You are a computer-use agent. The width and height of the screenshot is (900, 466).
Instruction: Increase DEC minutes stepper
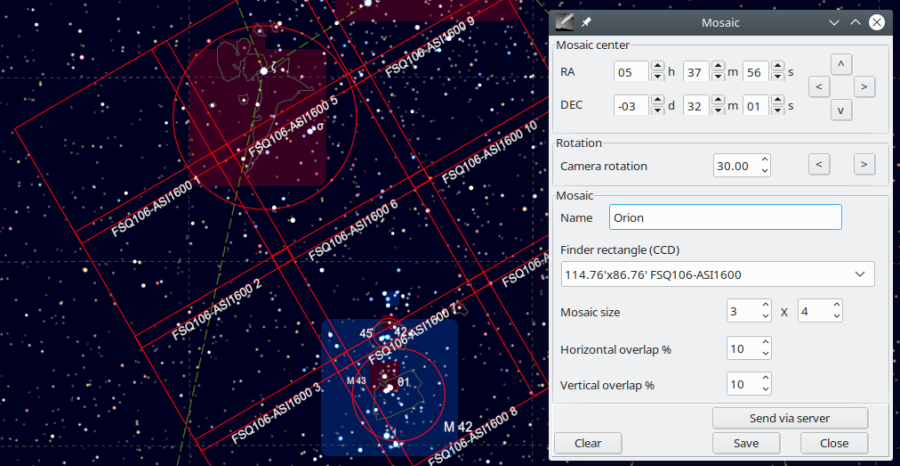point(717,100)
